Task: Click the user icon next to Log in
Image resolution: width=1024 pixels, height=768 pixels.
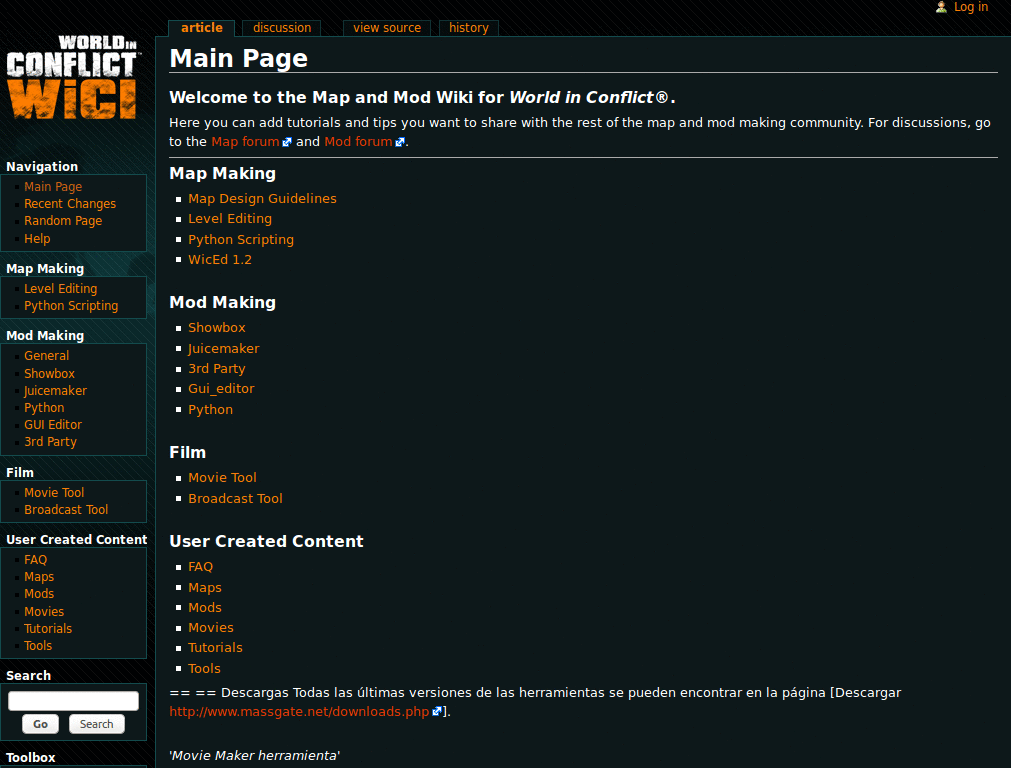Action: pyautogui.click(x=940, y=7)
